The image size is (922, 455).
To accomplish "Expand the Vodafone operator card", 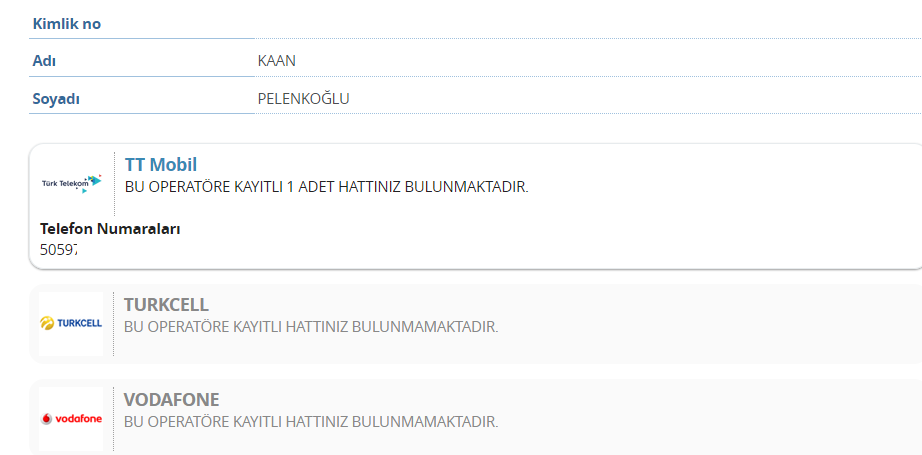I will pos(476,417).
